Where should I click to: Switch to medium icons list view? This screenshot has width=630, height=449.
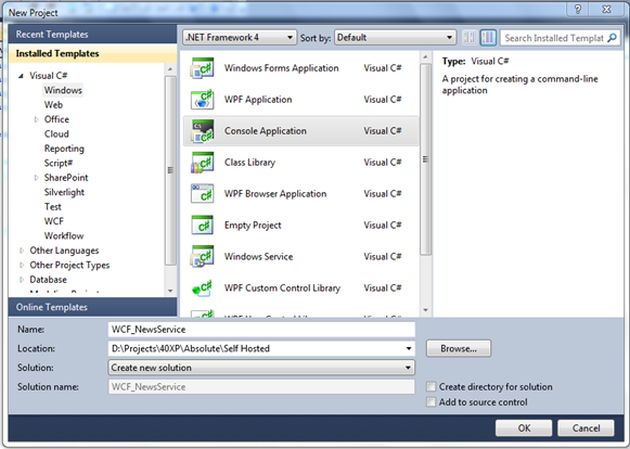coord(488,38)
